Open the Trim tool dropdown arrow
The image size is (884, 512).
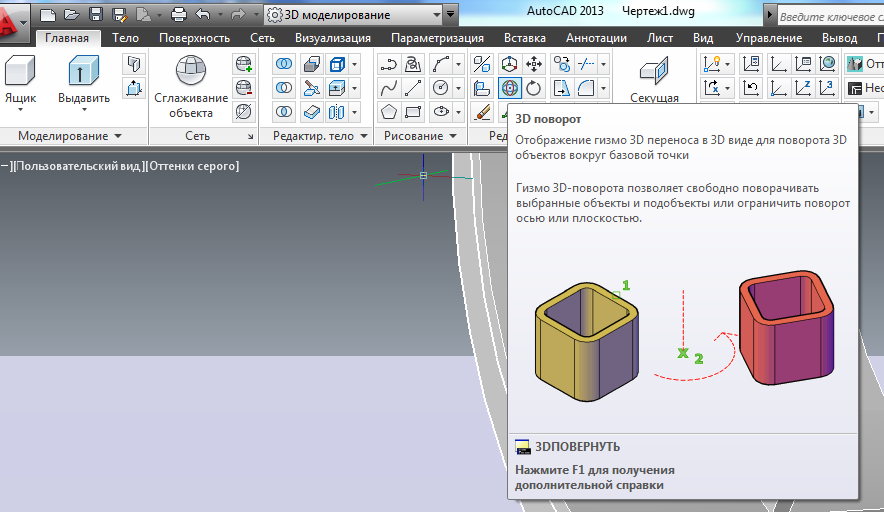603,64
